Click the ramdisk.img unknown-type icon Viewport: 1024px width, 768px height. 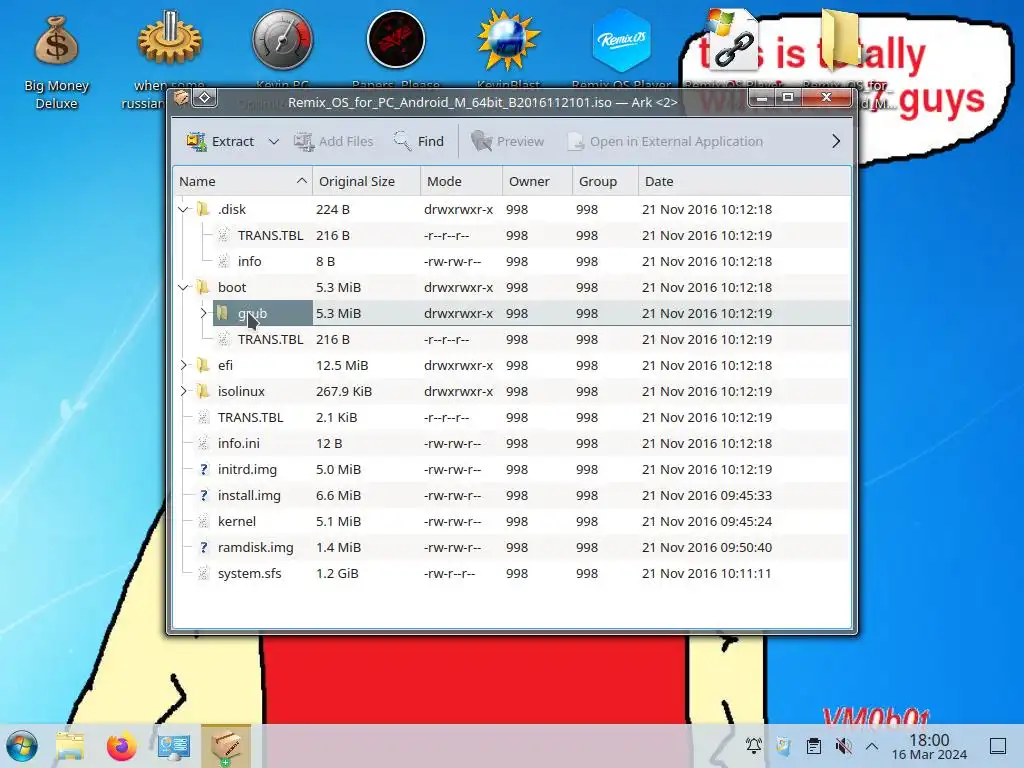pyautogui.click(x=204, y=547)
